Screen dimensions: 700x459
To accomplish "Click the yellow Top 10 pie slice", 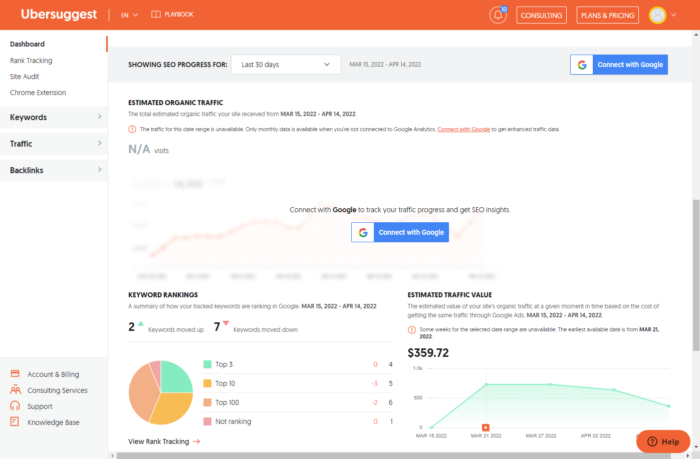I will pos(172,407).
